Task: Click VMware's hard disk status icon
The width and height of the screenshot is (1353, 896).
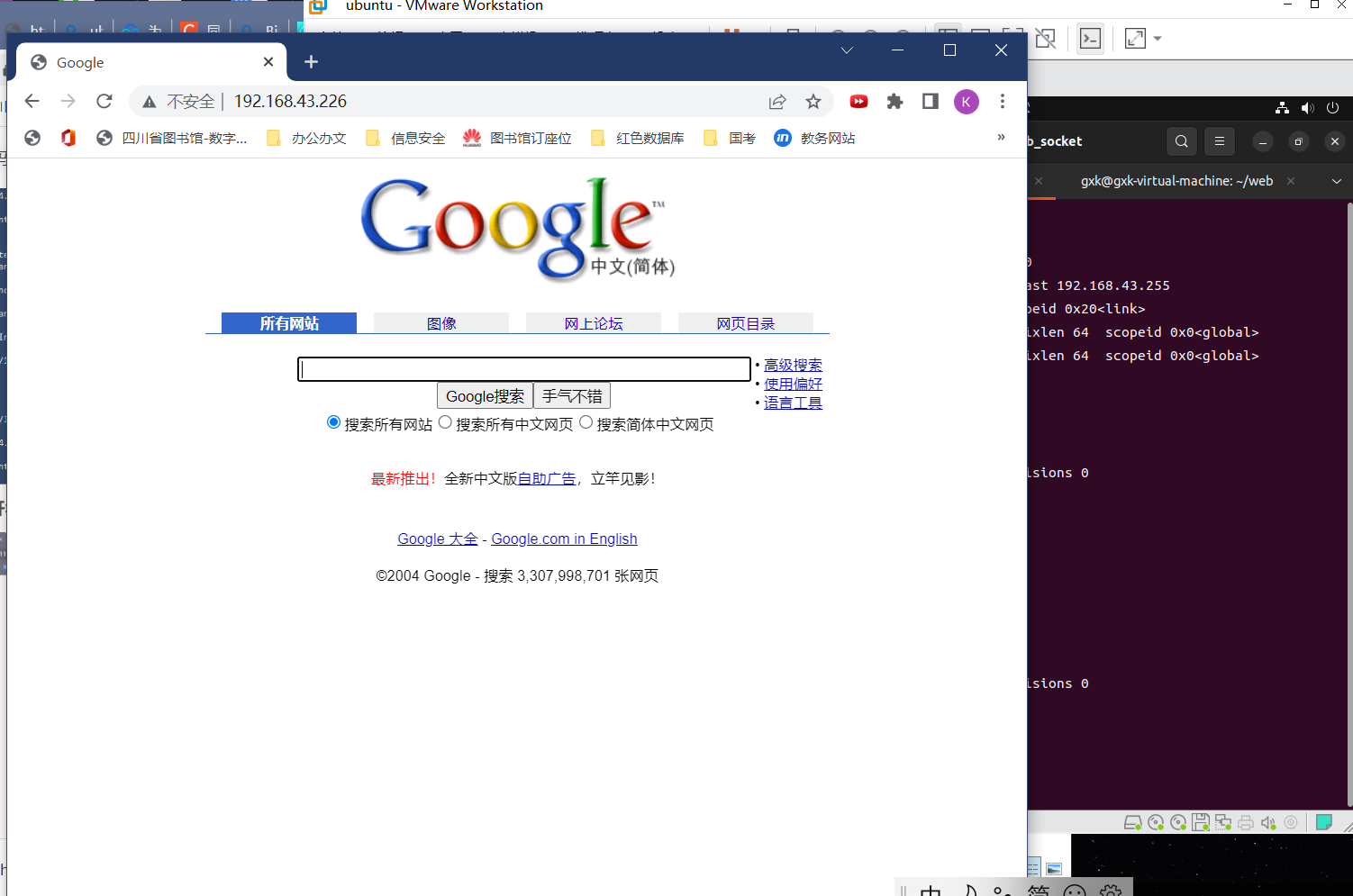Action: click(1133, 822)
